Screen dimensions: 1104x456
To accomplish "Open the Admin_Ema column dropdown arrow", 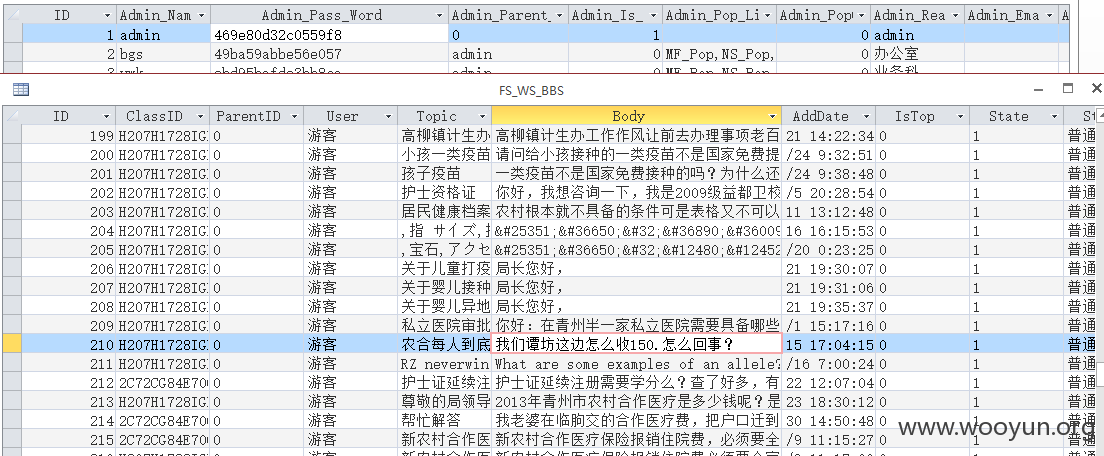I will (x=1049, y=15).
